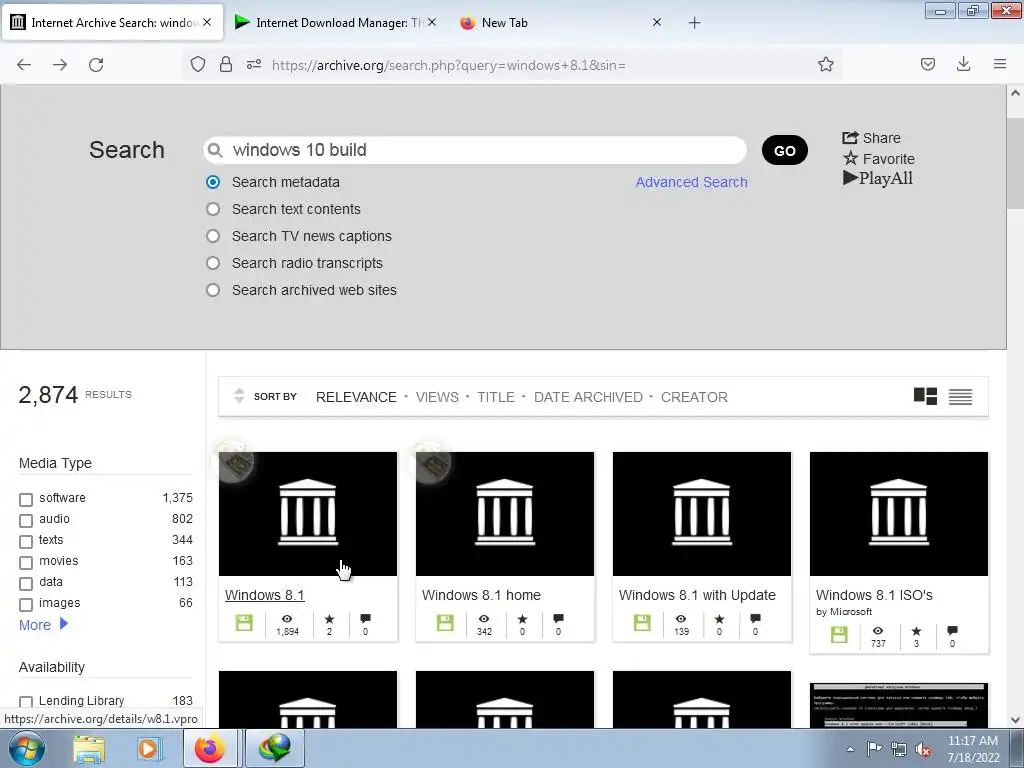Screen dimensions: 1024x768
Task: Click favorites star under Windows 8.1 with Update
Action: point(719,618)
